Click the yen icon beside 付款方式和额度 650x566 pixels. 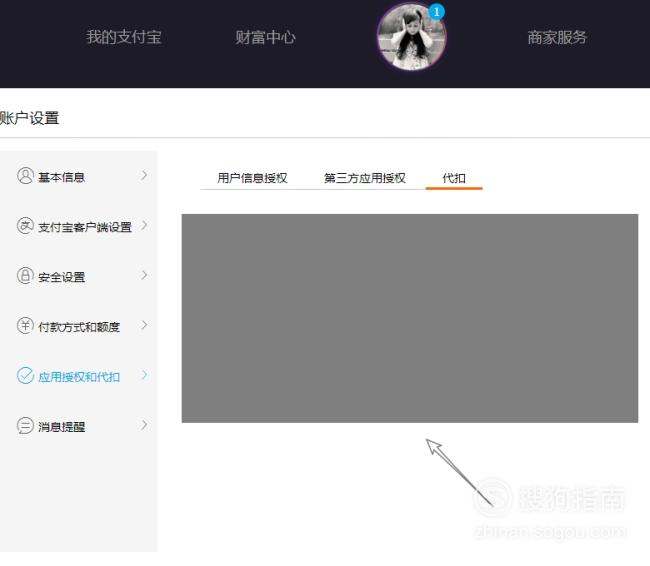[x=25, y=325]
